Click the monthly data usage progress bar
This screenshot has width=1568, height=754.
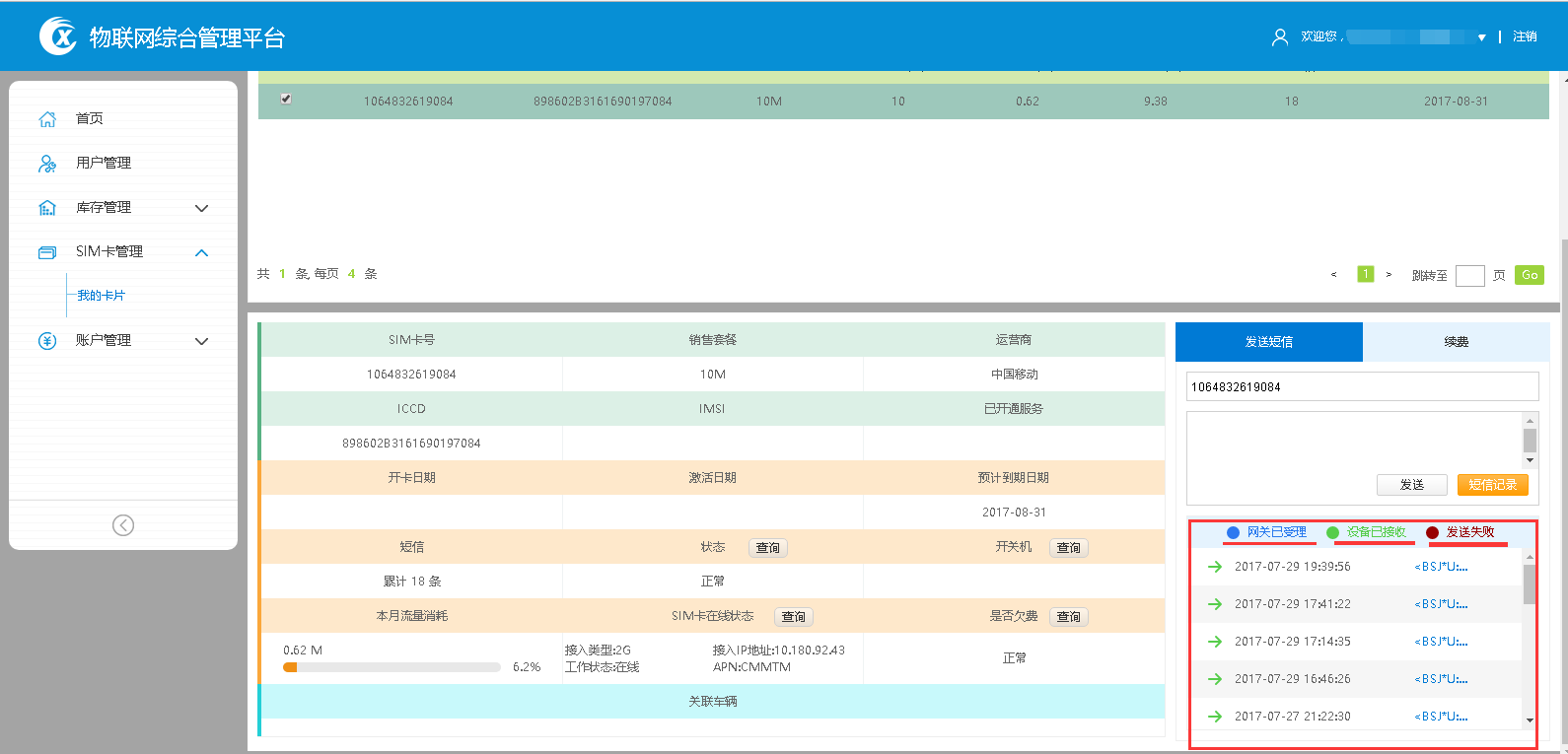(392, 667)
